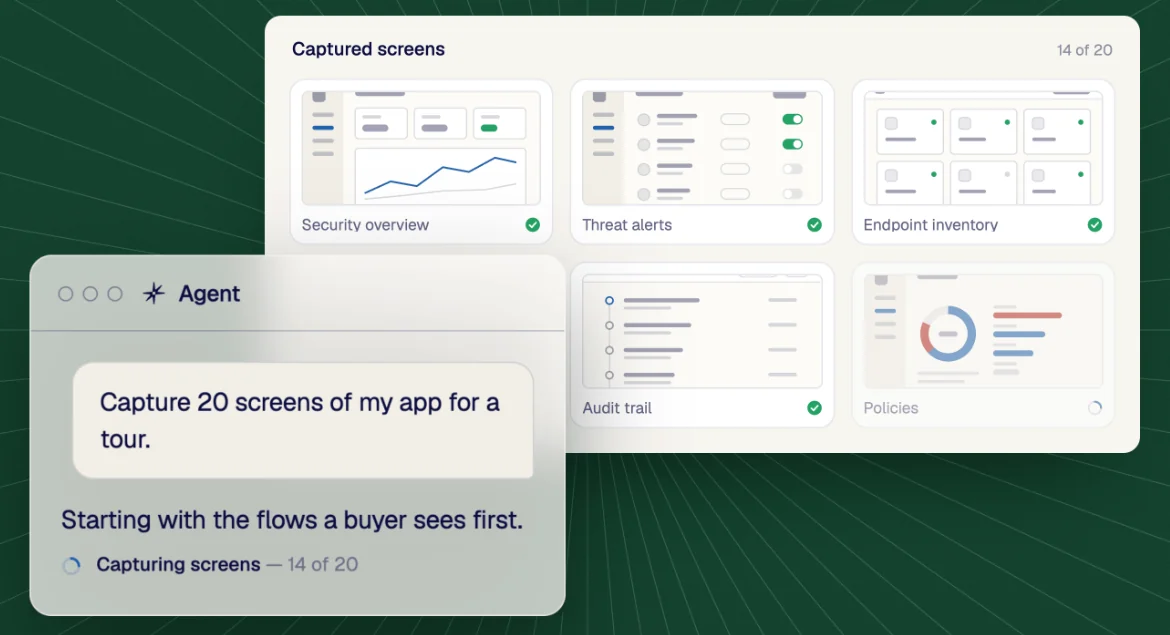Click the '14 of 20' counter in Captured screens
1170x635 pixels.
point(1084,50)
